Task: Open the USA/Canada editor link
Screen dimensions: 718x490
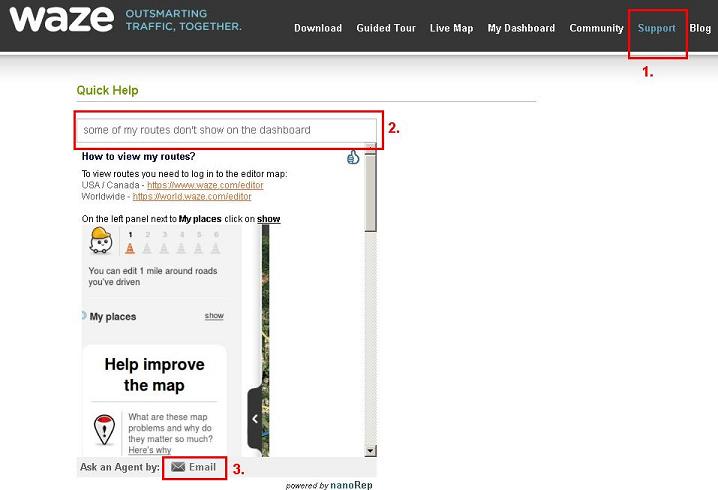Action: (205, 185)
